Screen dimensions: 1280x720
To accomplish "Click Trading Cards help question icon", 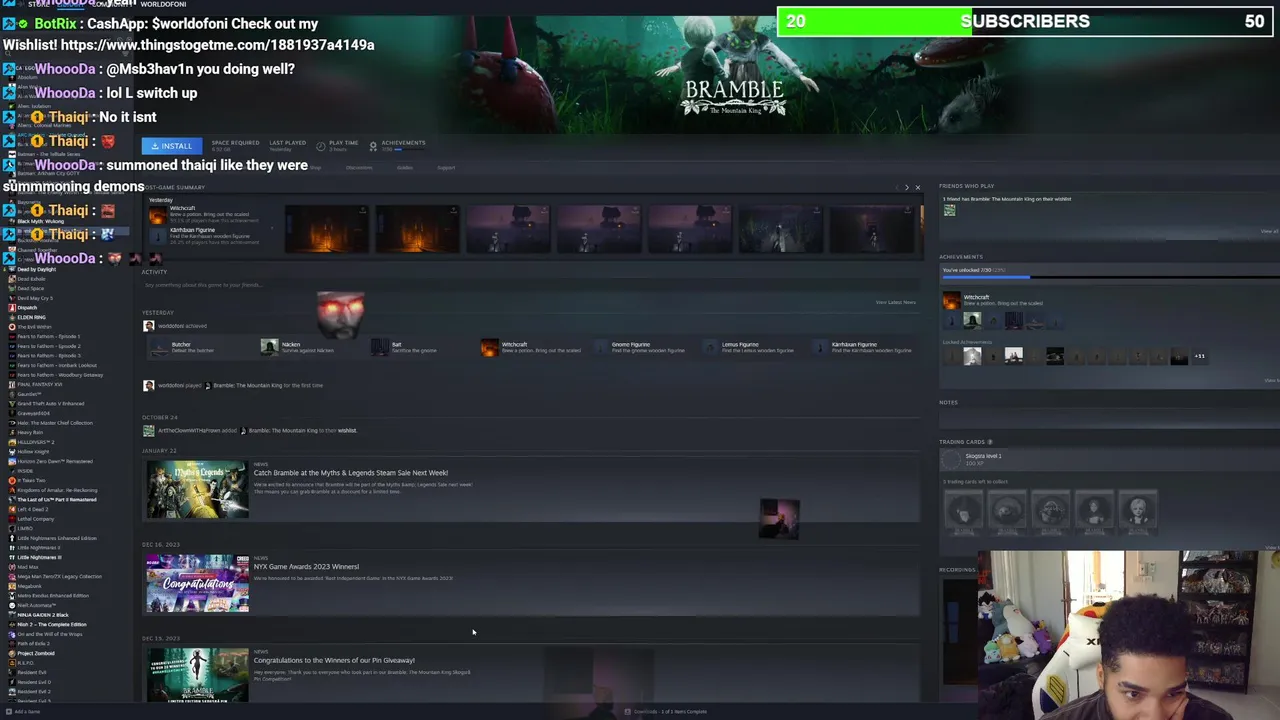I will [990, 442].
